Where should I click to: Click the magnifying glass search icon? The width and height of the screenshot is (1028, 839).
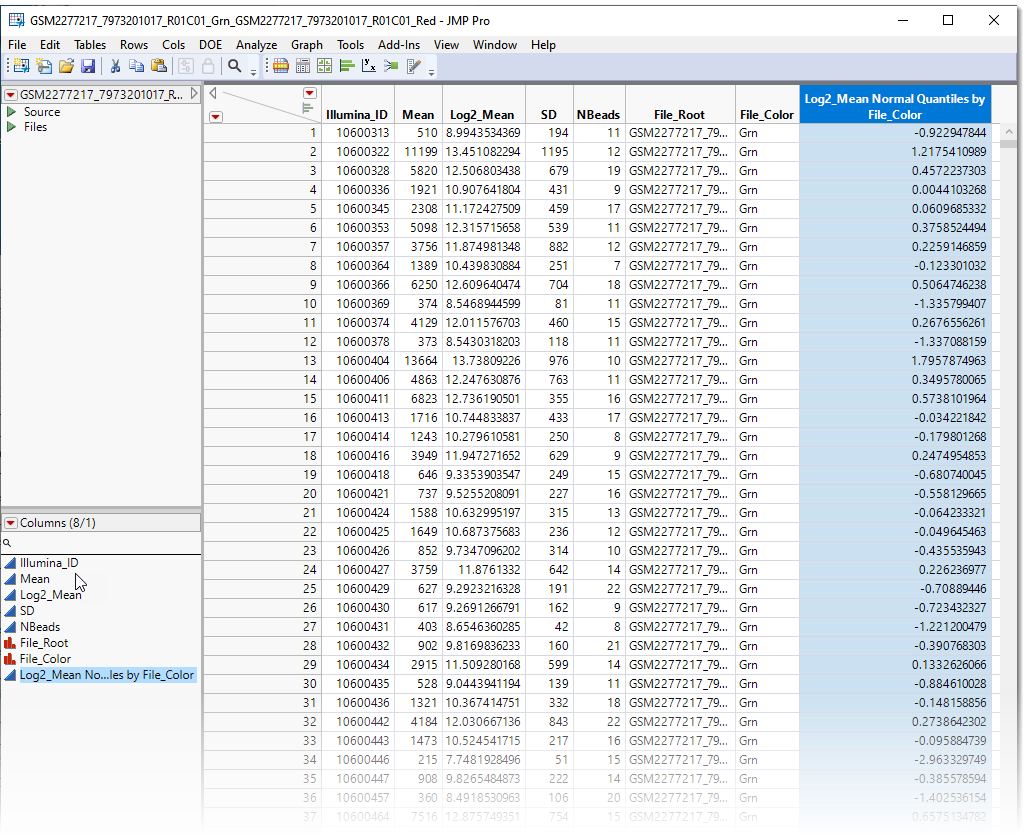234,66
